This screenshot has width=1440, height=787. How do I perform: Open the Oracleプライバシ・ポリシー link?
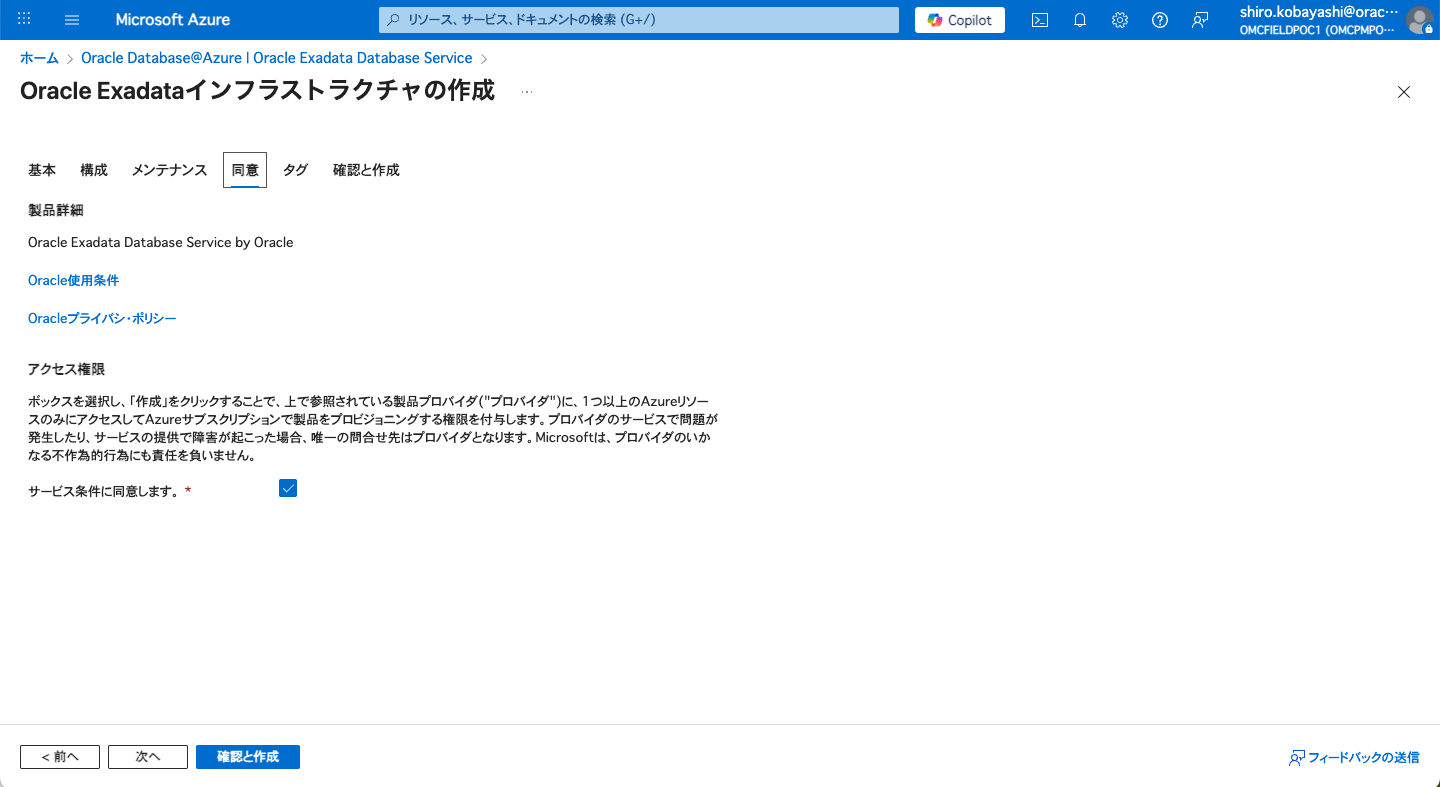[x=101, y=317]
